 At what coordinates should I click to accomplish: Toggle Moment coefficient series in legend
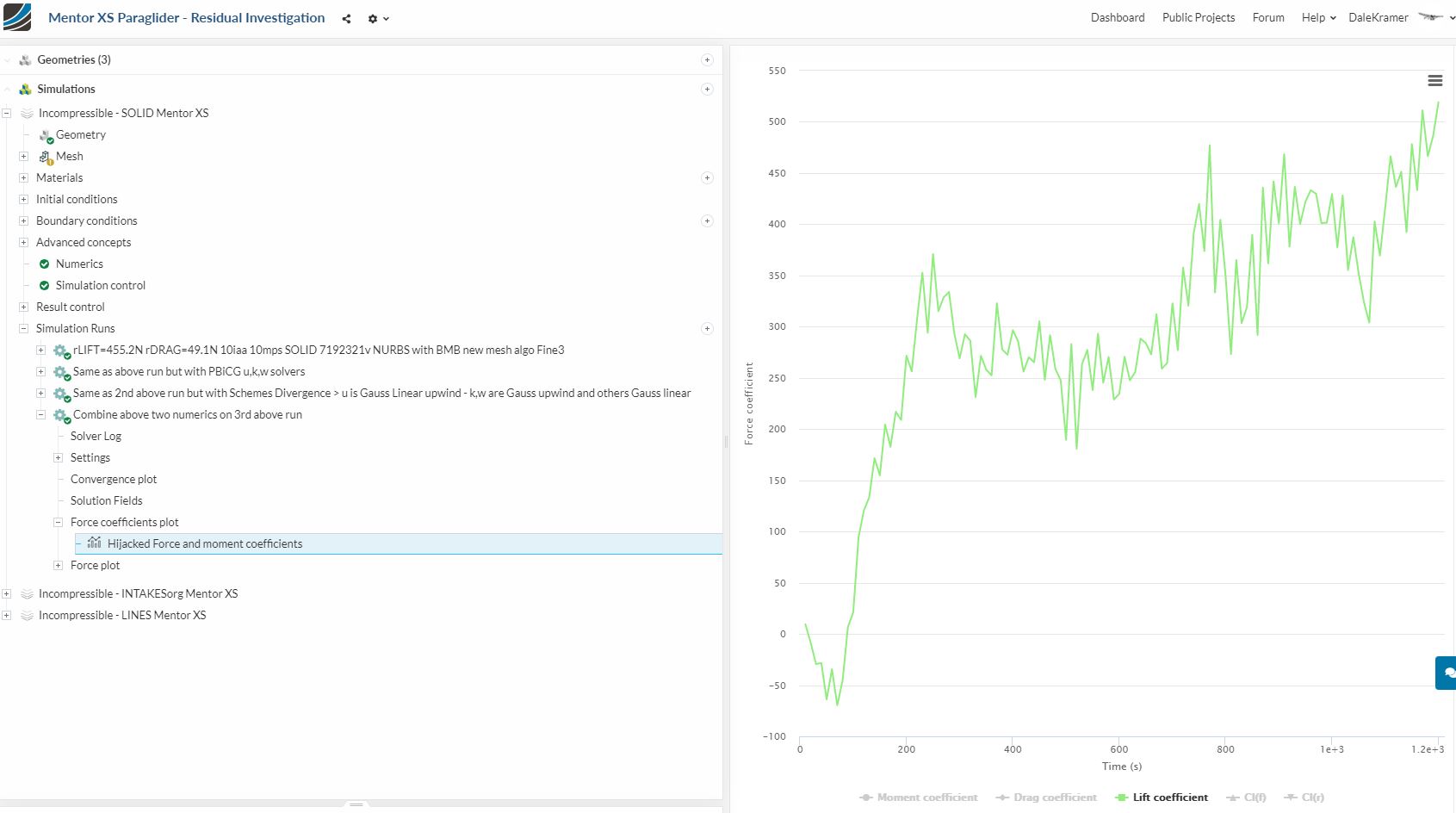(x=919, y=797)
